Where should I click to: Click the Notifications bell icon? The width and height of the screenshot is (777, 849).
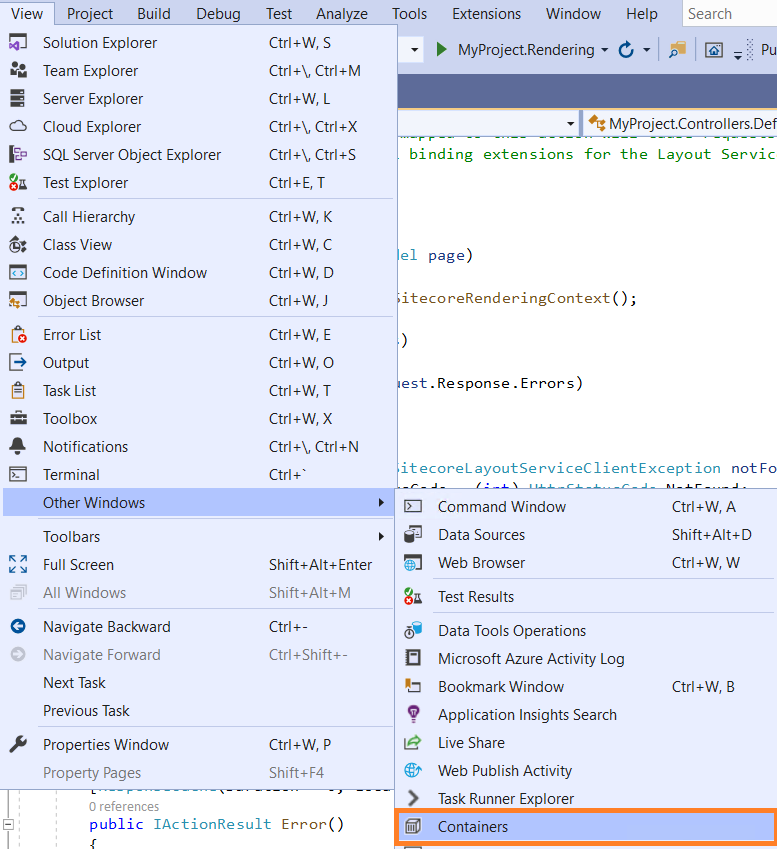tap(18, 447)
